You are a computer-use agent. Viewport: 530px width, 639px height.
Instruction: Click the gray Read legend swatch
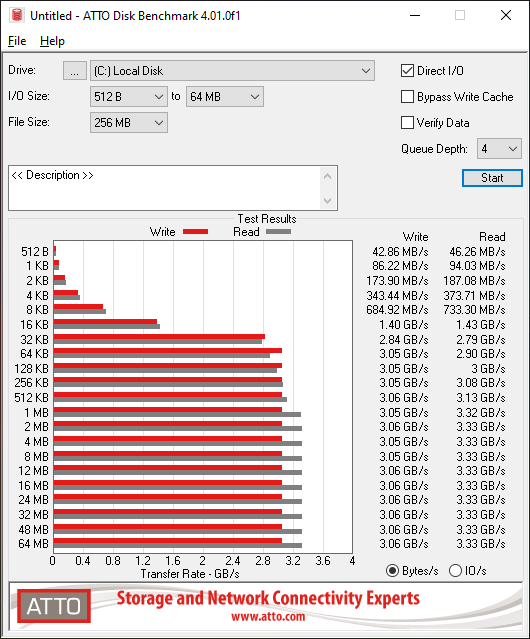click(278, 231)
